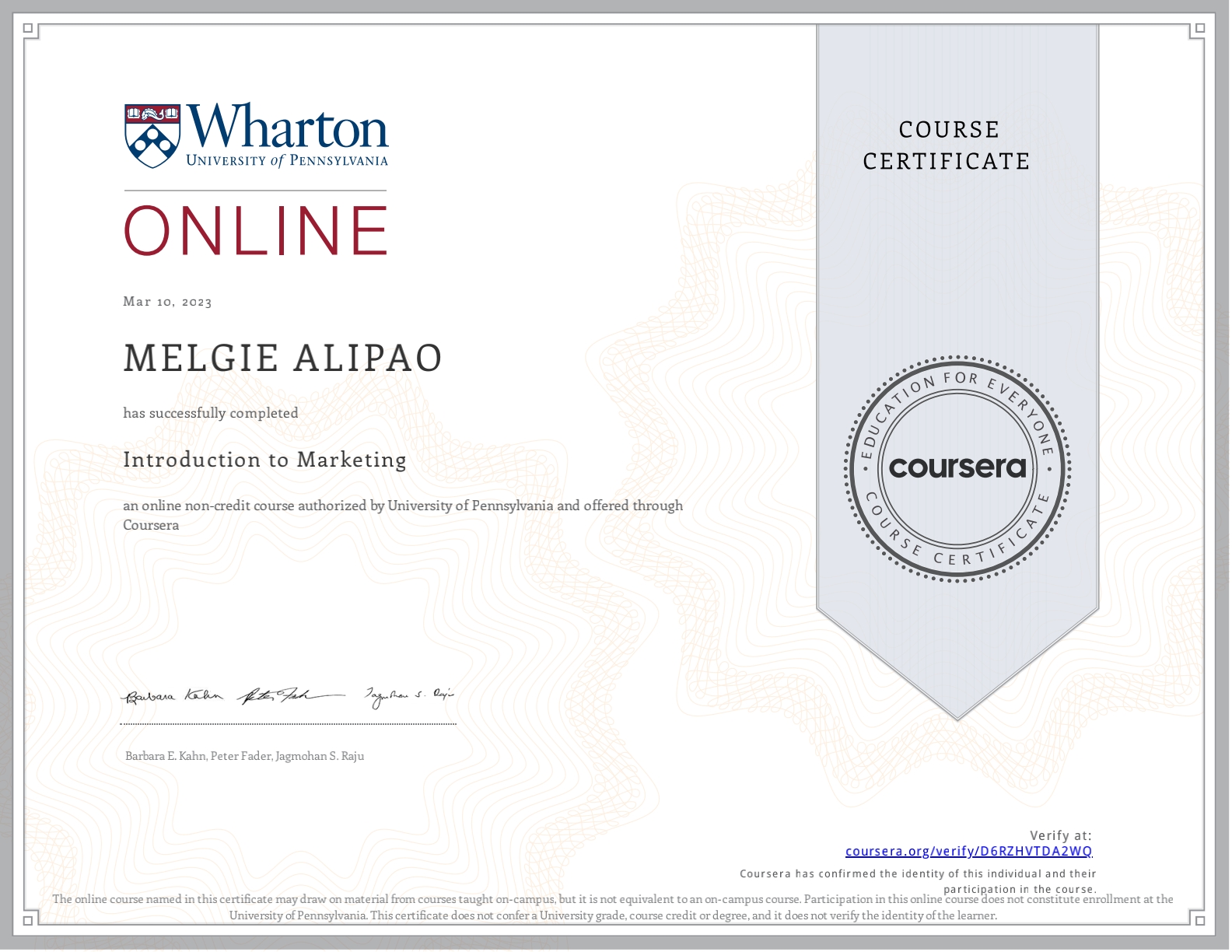The image size is (1232, 952).
Task: Select the printed instructor names line
Action: click(244, 756)
